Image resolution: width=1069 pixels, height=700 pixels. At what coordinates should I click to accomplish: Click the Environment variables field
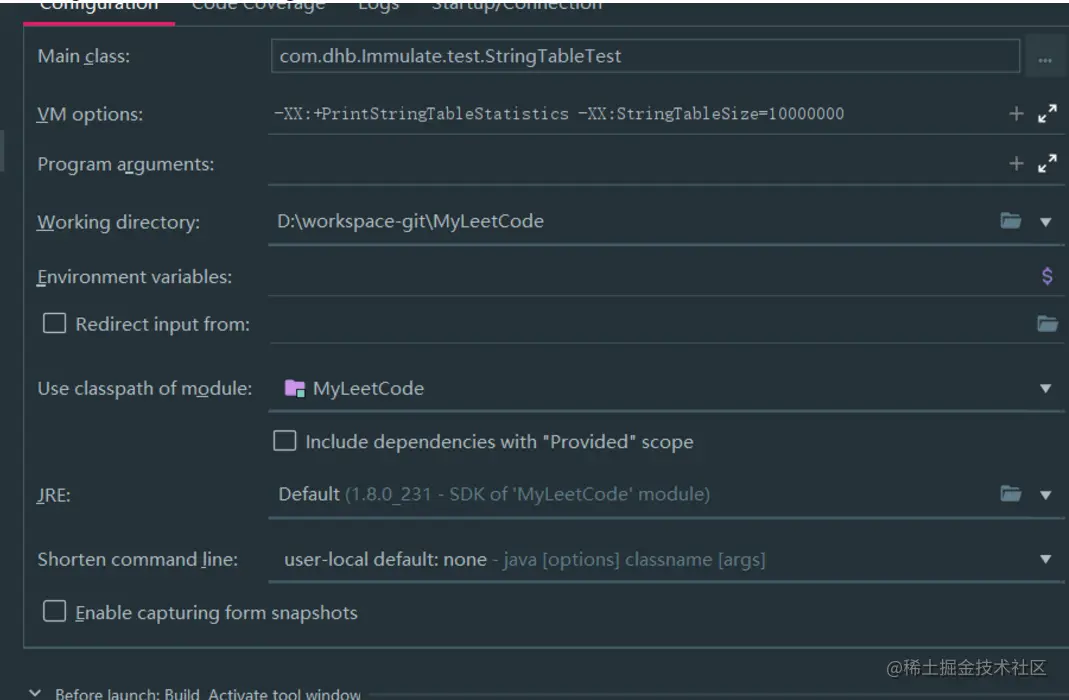[x=651, y=276]
